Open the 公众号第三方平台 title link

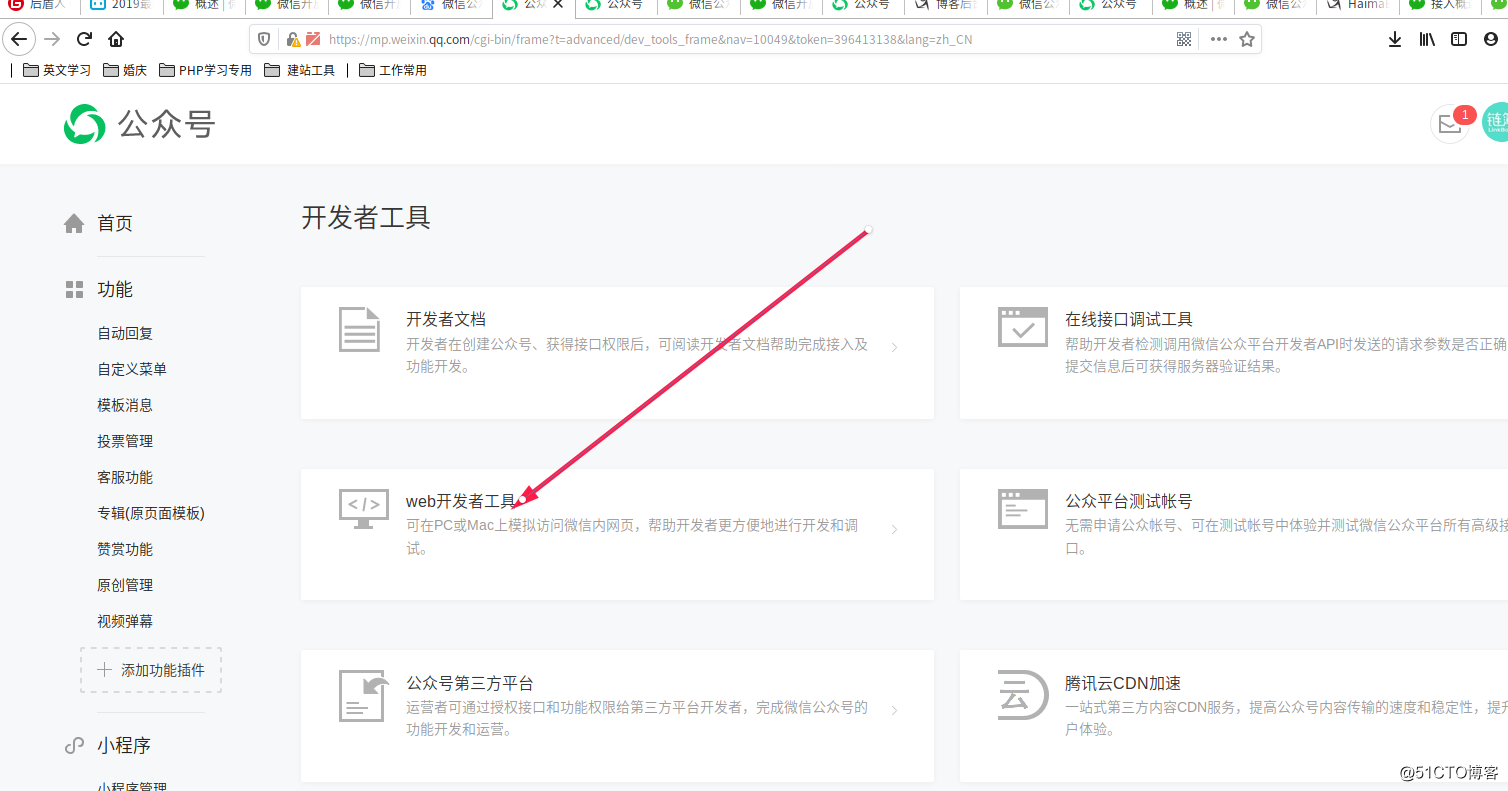click(470, 683)
